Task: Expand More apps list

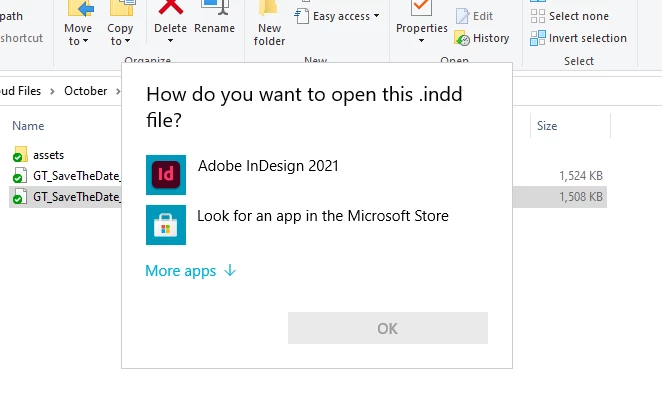Action: click(190, 271)
